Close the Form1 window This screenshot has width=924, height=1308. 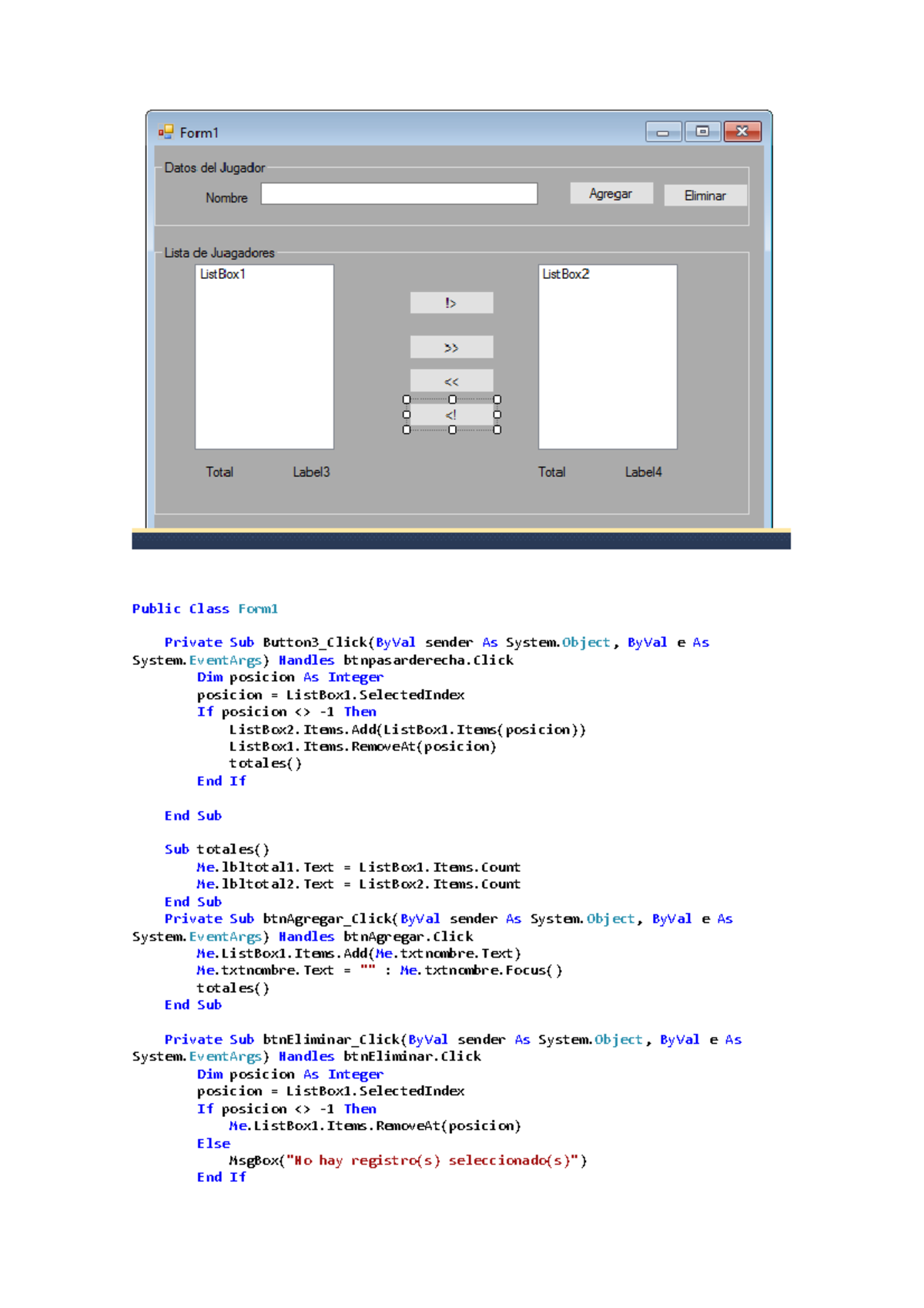click(742, 132)
